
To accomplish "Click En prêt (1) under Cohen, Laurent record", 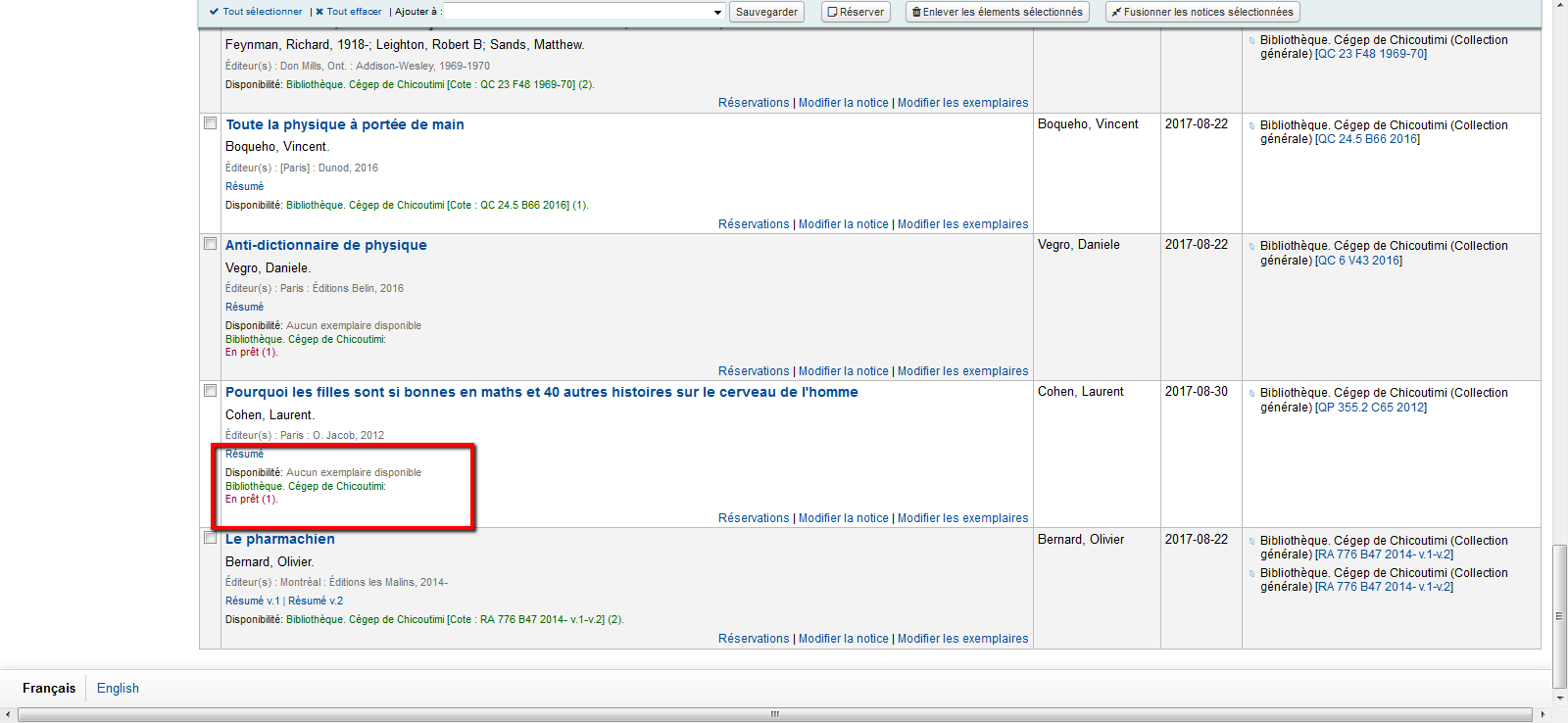I will 252,500.
